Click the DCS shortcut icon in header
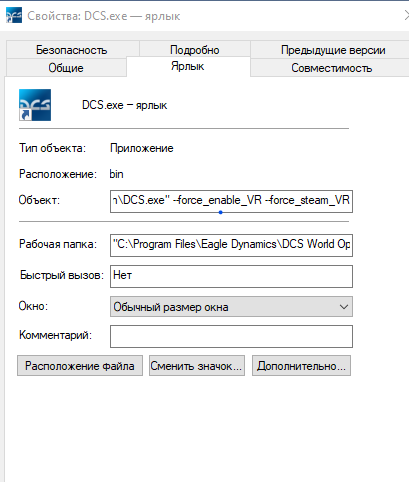The image size is (409, 482). coord(35,105)
